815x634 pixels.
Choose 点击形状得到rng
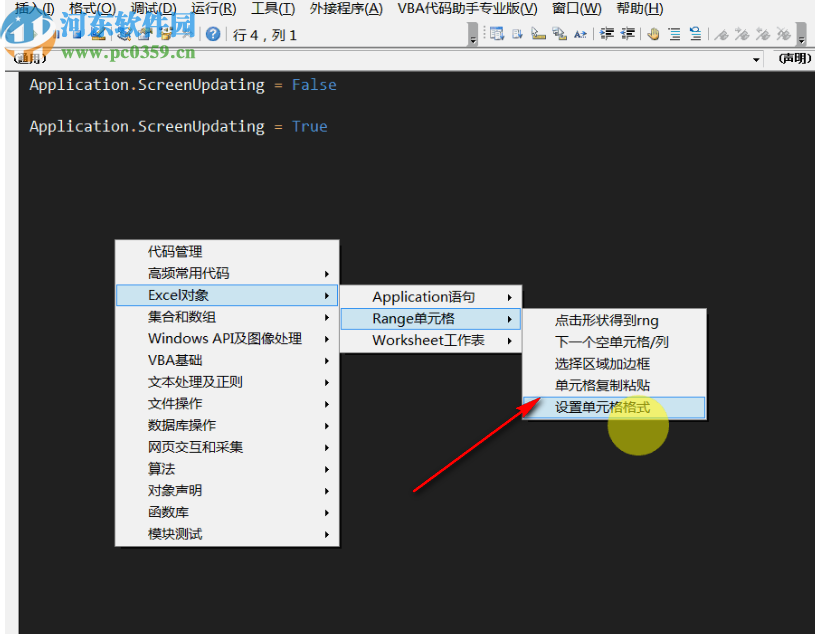click(614, 321)
